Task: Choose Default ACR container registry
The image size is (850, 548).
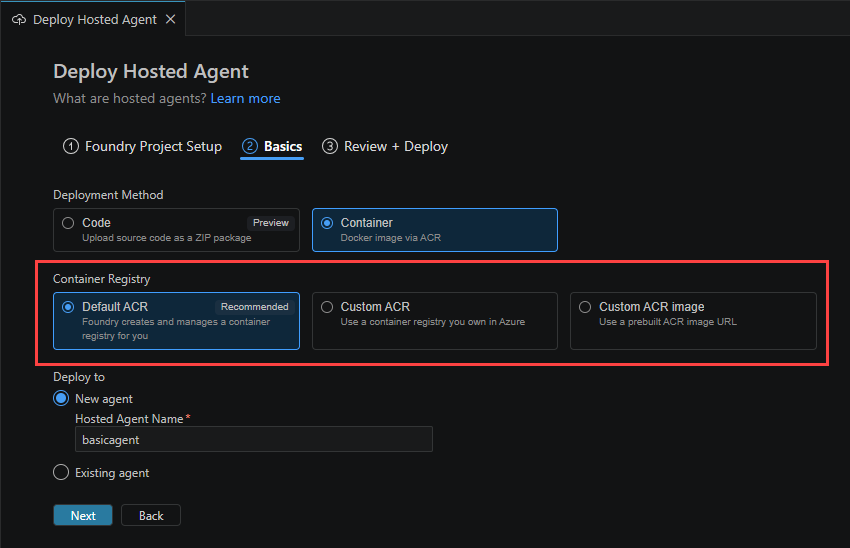Action: point(176,321)
